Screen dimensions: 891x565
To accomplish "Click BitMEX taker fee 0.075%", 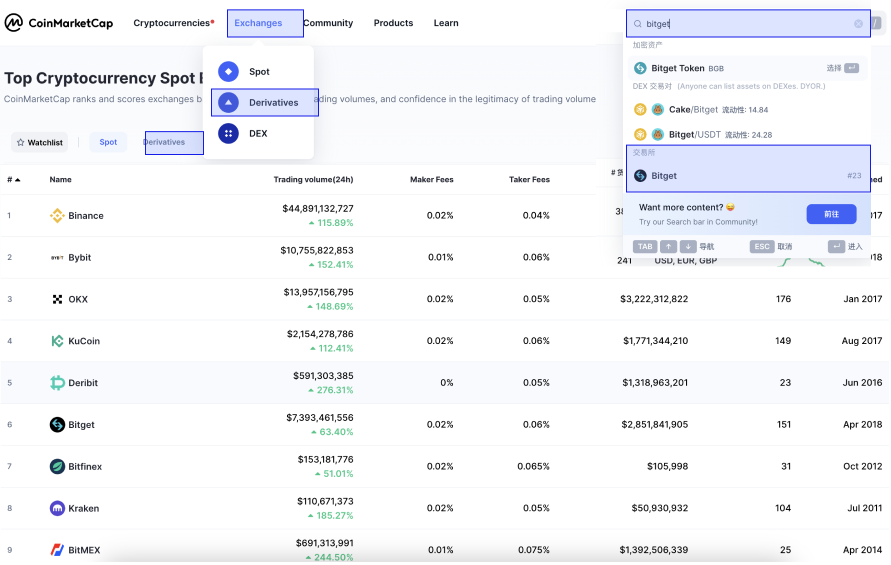I will click(534, 550).
